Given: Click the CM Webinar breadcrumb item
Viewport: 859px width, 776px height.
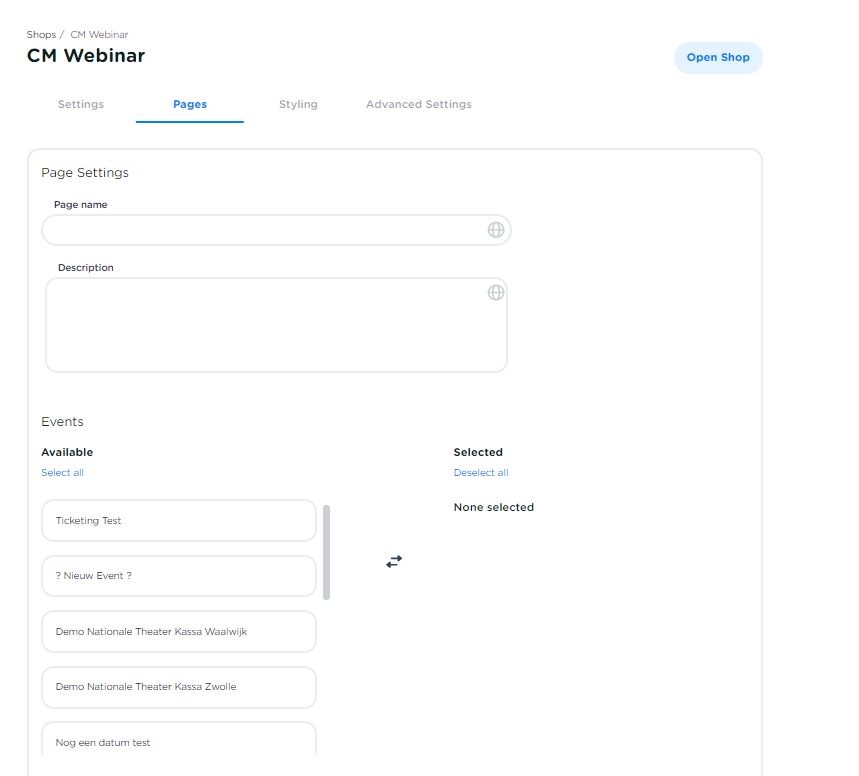Looking at the screenshot, I should point(99,35).
